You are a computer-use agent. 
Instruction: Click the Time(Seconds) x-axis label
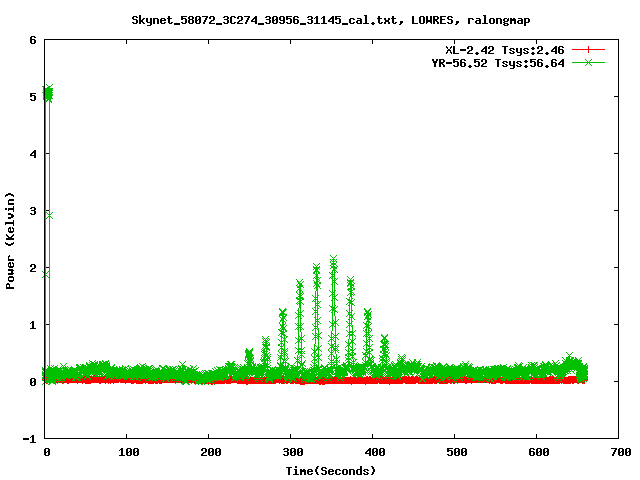point(331,471)
